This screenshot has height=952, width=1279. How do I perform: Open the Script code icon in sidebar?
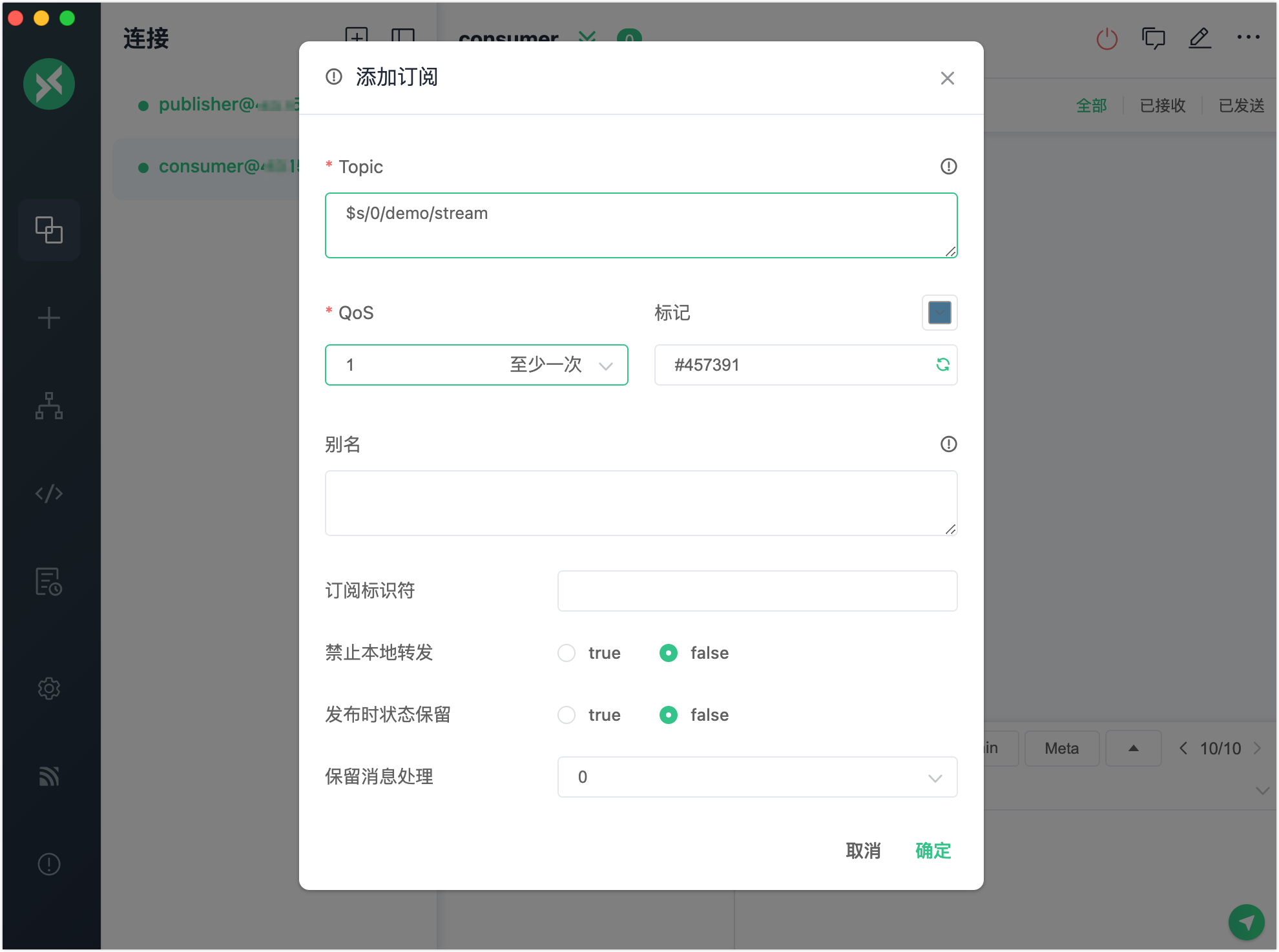coord(49,494)
